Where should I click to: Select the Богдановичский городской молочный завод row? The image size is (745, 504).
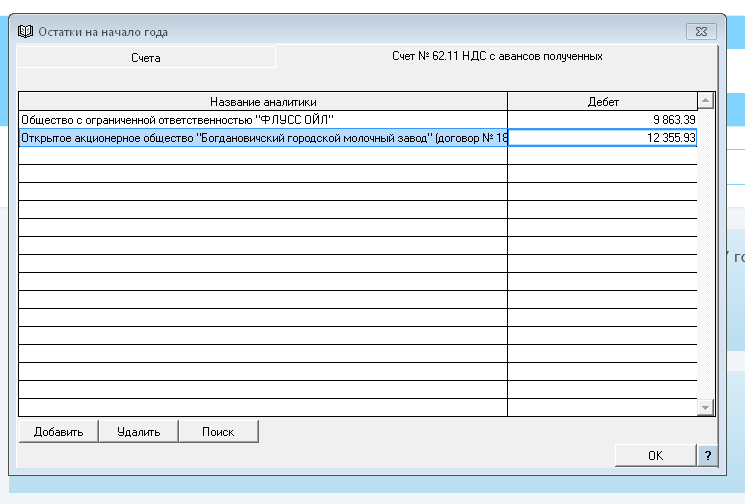point(263,138)
